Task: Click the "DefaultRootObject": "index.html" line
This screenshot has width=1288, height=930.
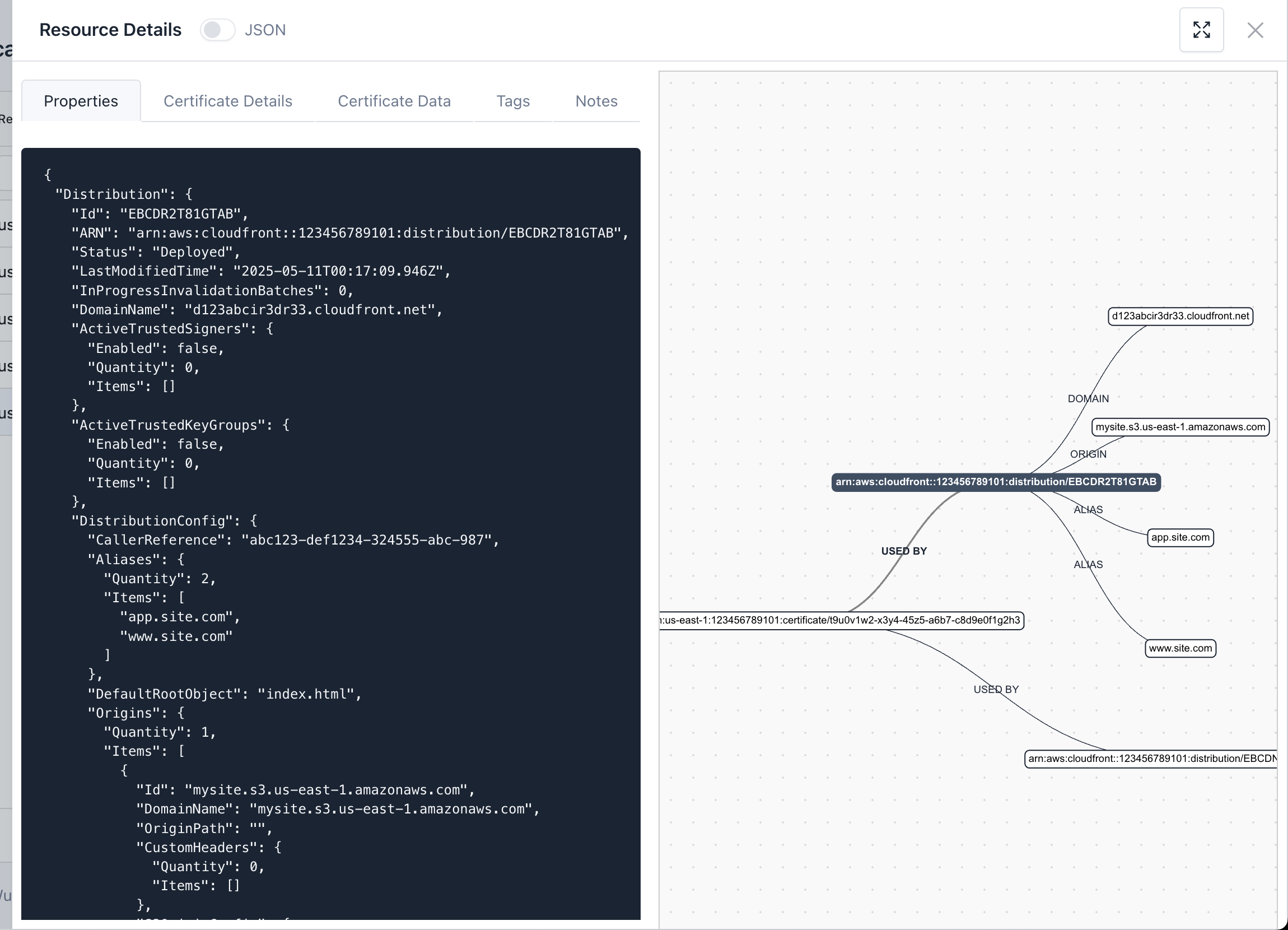Action: pyautogui.click(x=225, y=694)
